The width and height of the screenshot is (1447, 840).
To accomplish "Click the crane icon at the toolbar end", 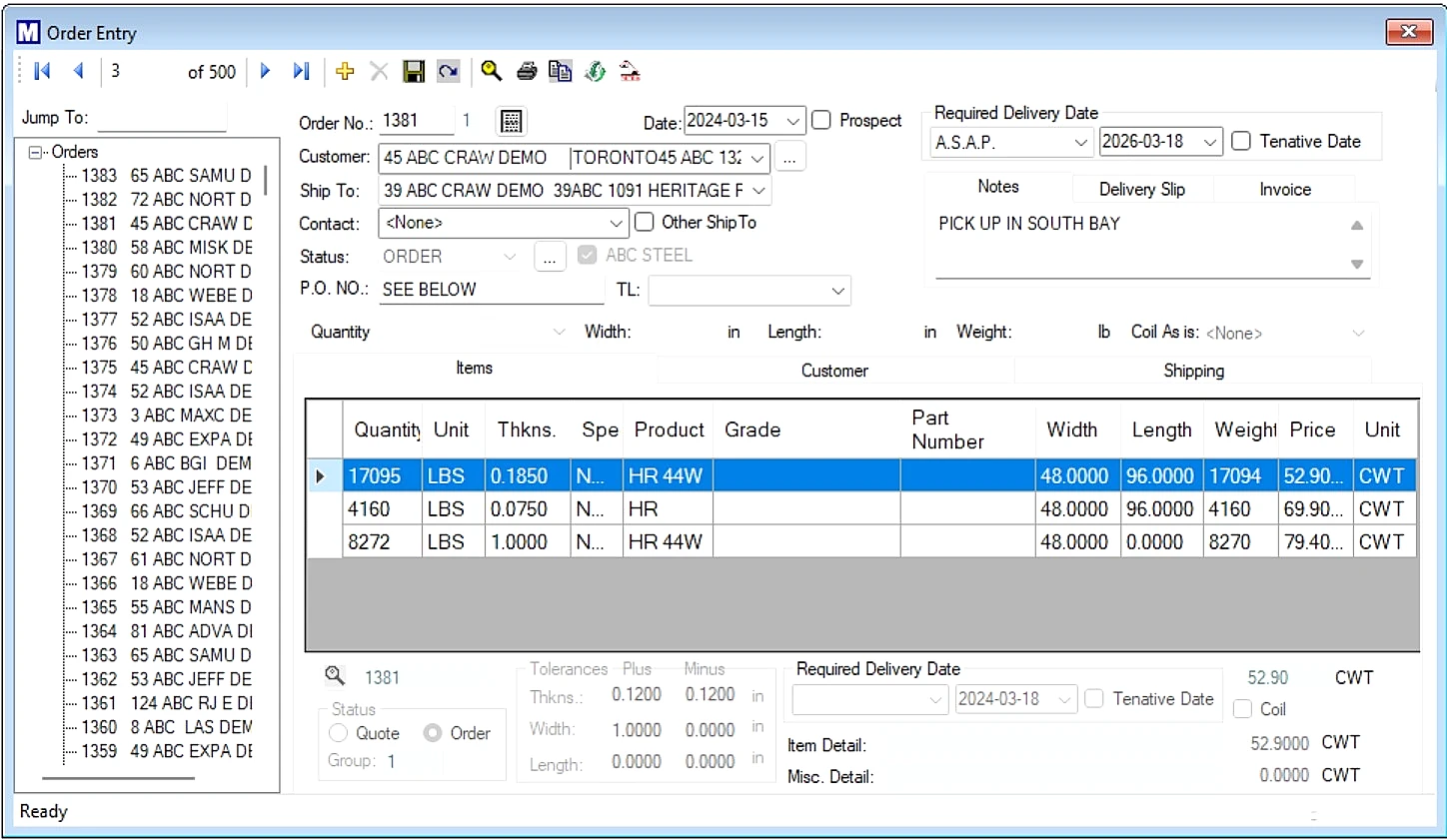I will pos(629,71).
